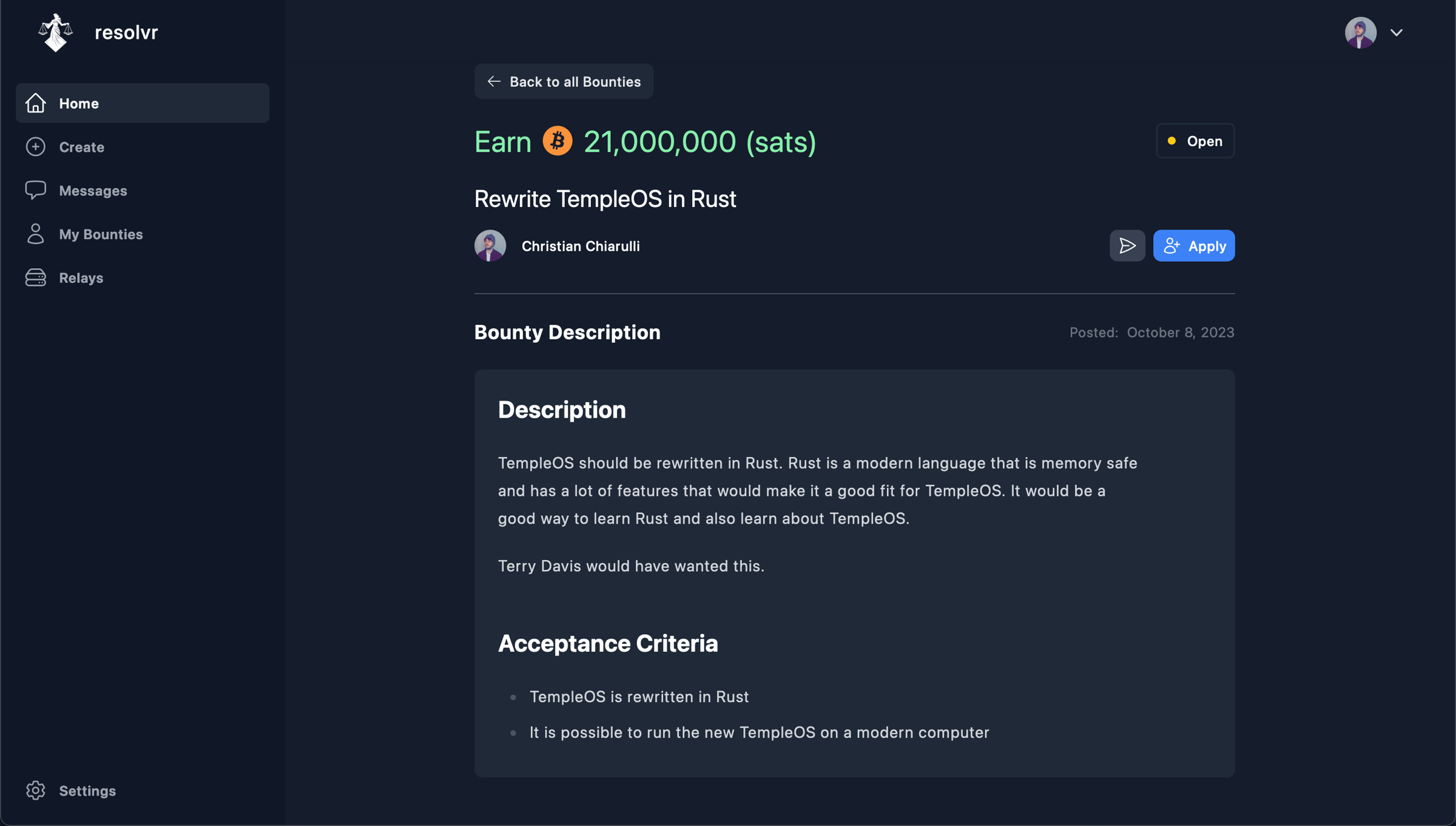Viewport: 1456px width, 826px height.
Task: Click the resolvr scales logo icon
Action: (x=55, y=33)
